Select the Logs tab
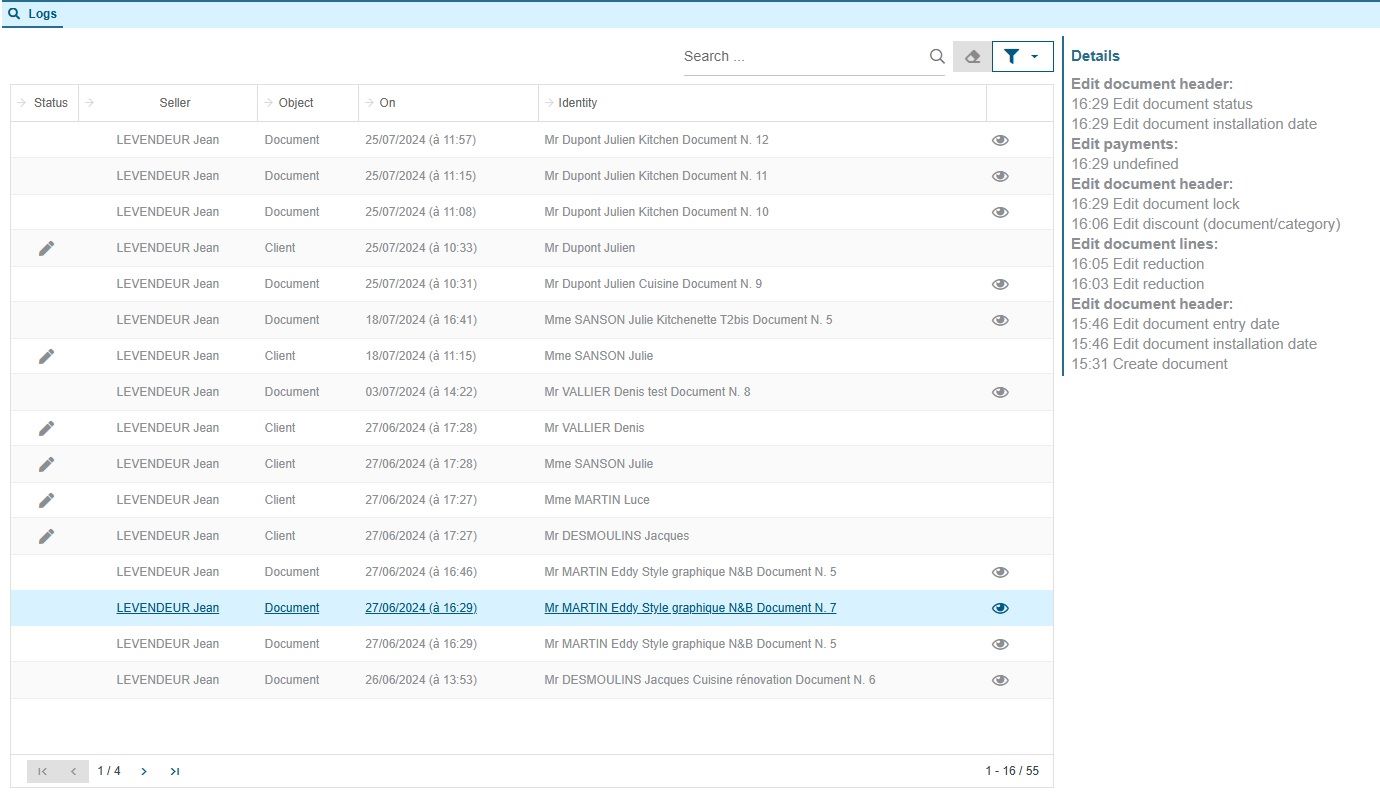1380x795 pixels. 33,14
